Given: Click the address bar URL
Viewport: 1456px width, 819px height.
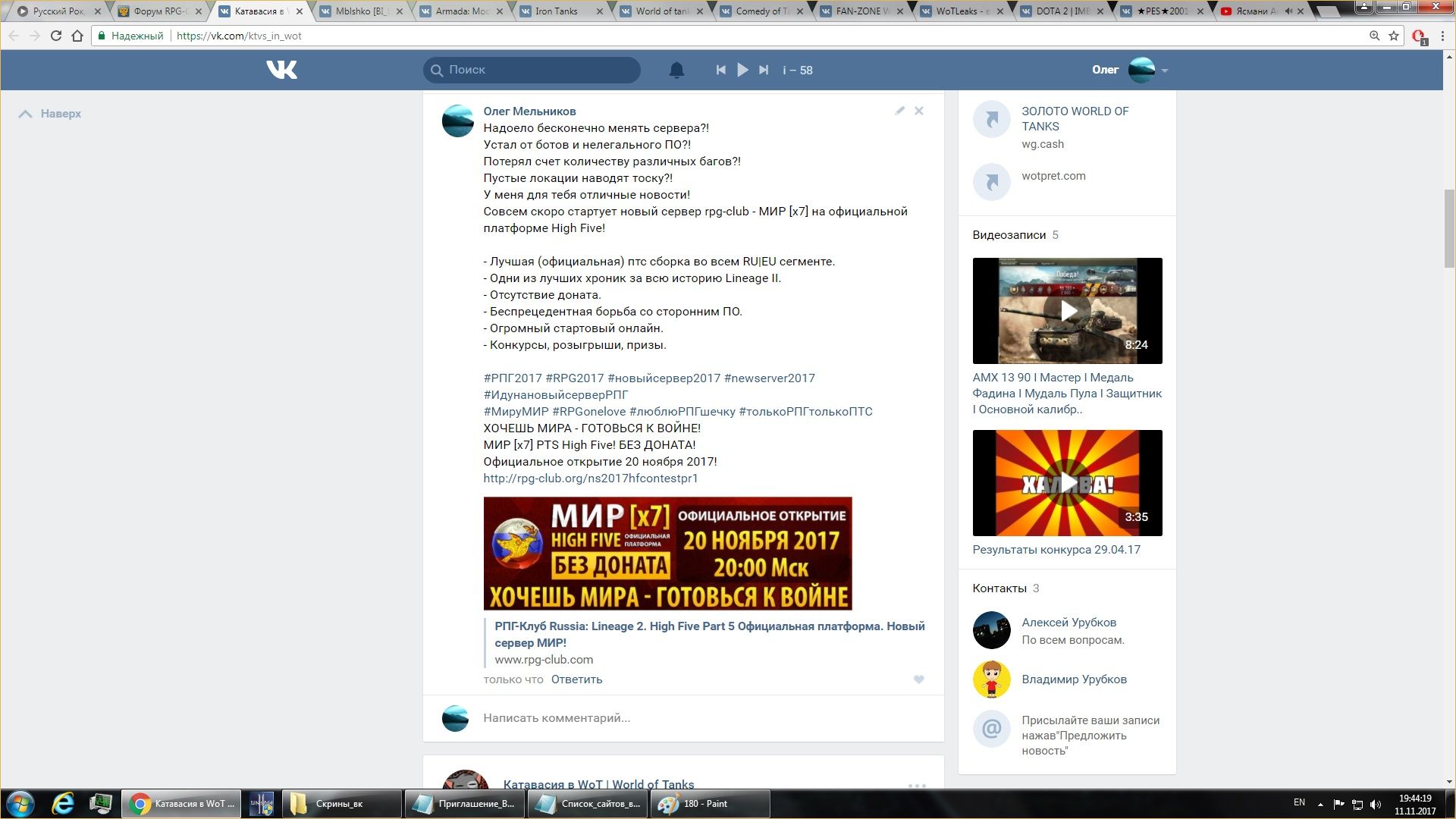Looking at the screenshot, I should pyautogui.click(x=239, y=36).
